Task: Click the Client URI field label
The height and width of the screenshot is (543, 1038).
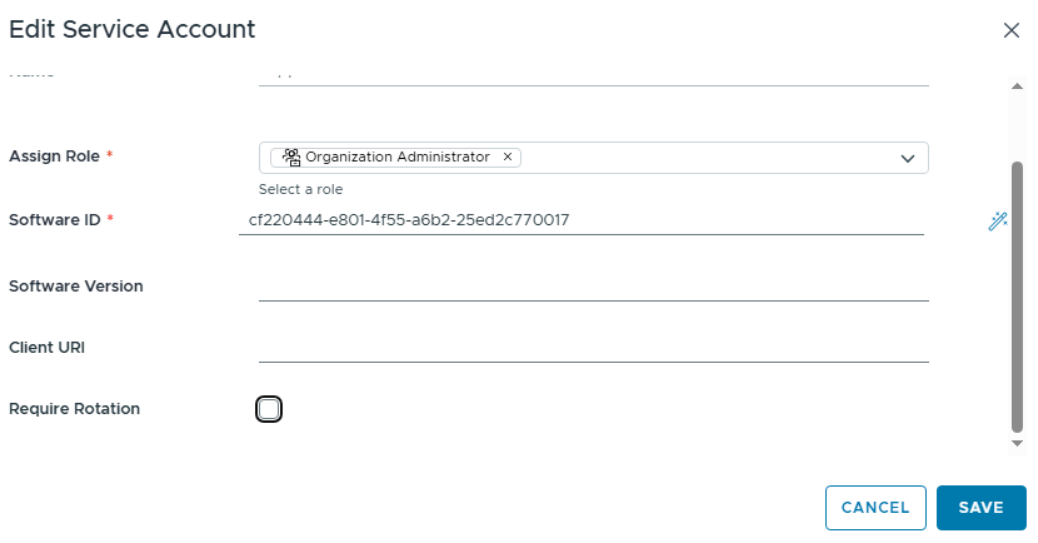Action: coord(47,348)
